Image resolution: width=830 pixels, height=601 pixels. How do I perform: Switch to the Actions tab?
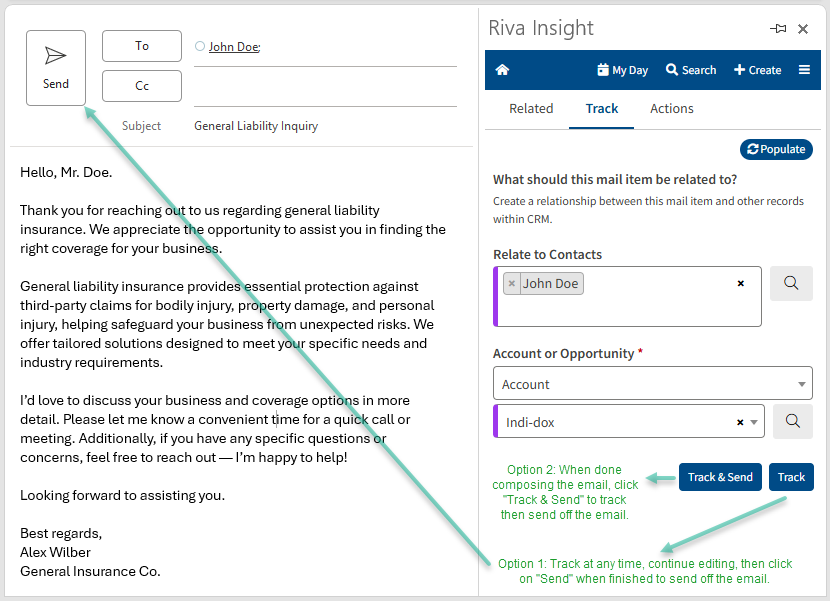(x=671, y=109)
